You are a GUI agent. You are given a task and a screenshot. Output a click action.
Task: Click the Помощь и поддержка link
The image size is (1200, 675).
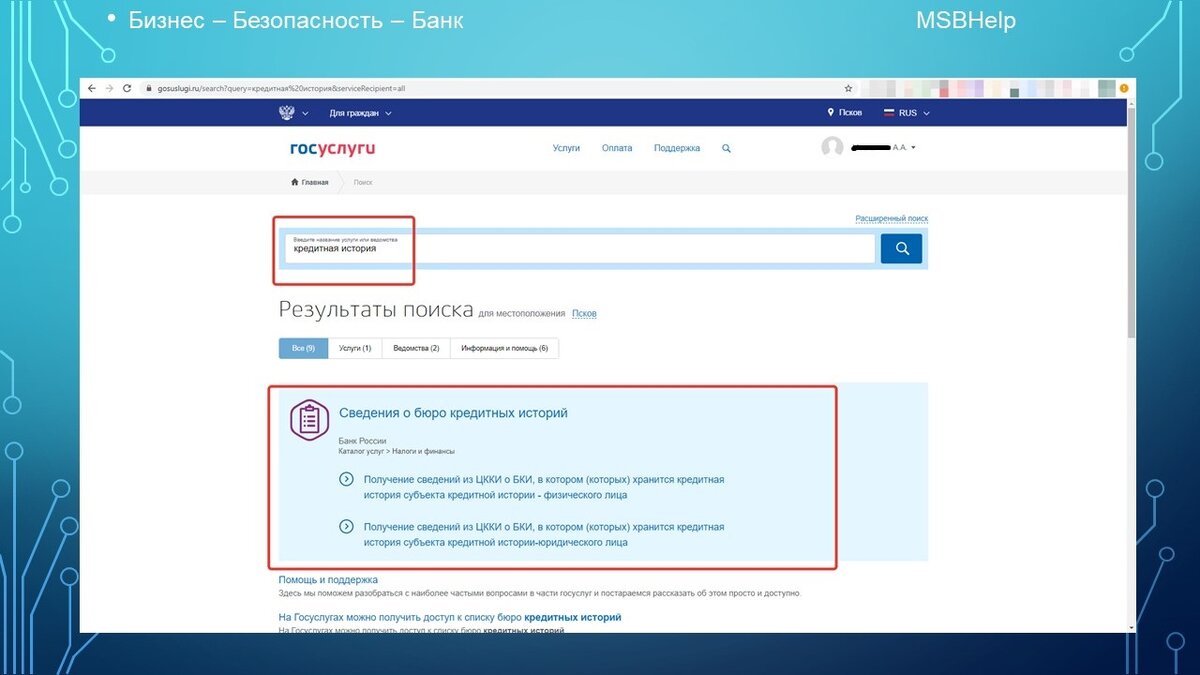click(x=327, y=579)
